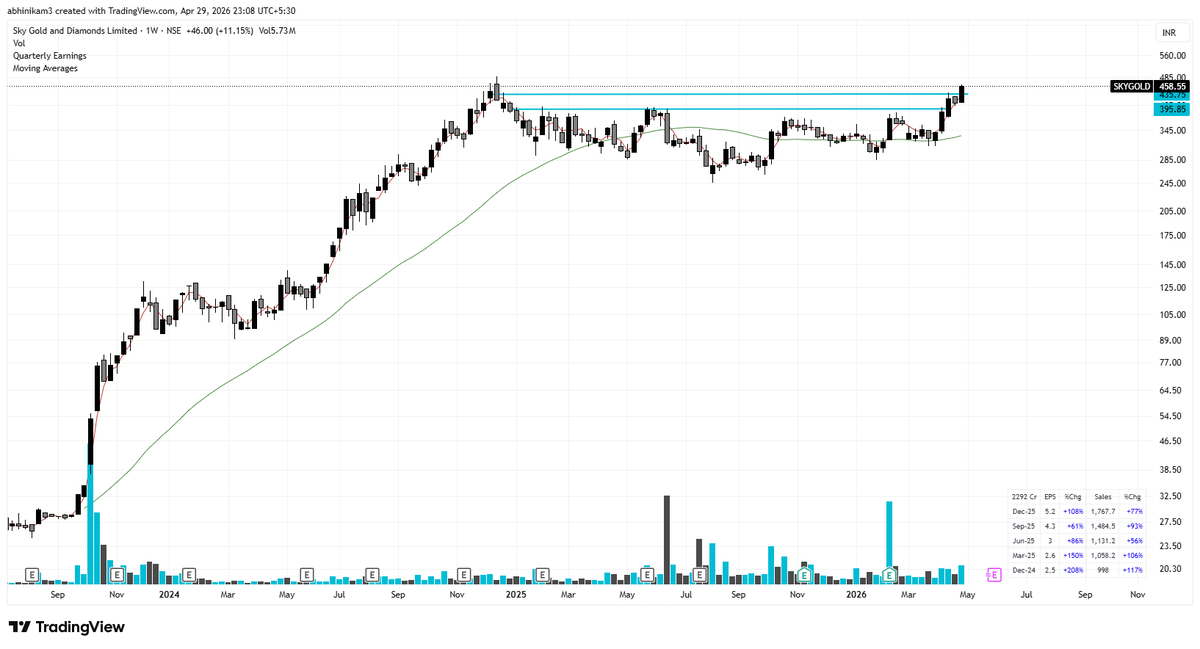The width and height of the screenshot is (1200, 649).
Task: Click the Sales column header in earnings table
Action: (1102, 496)
